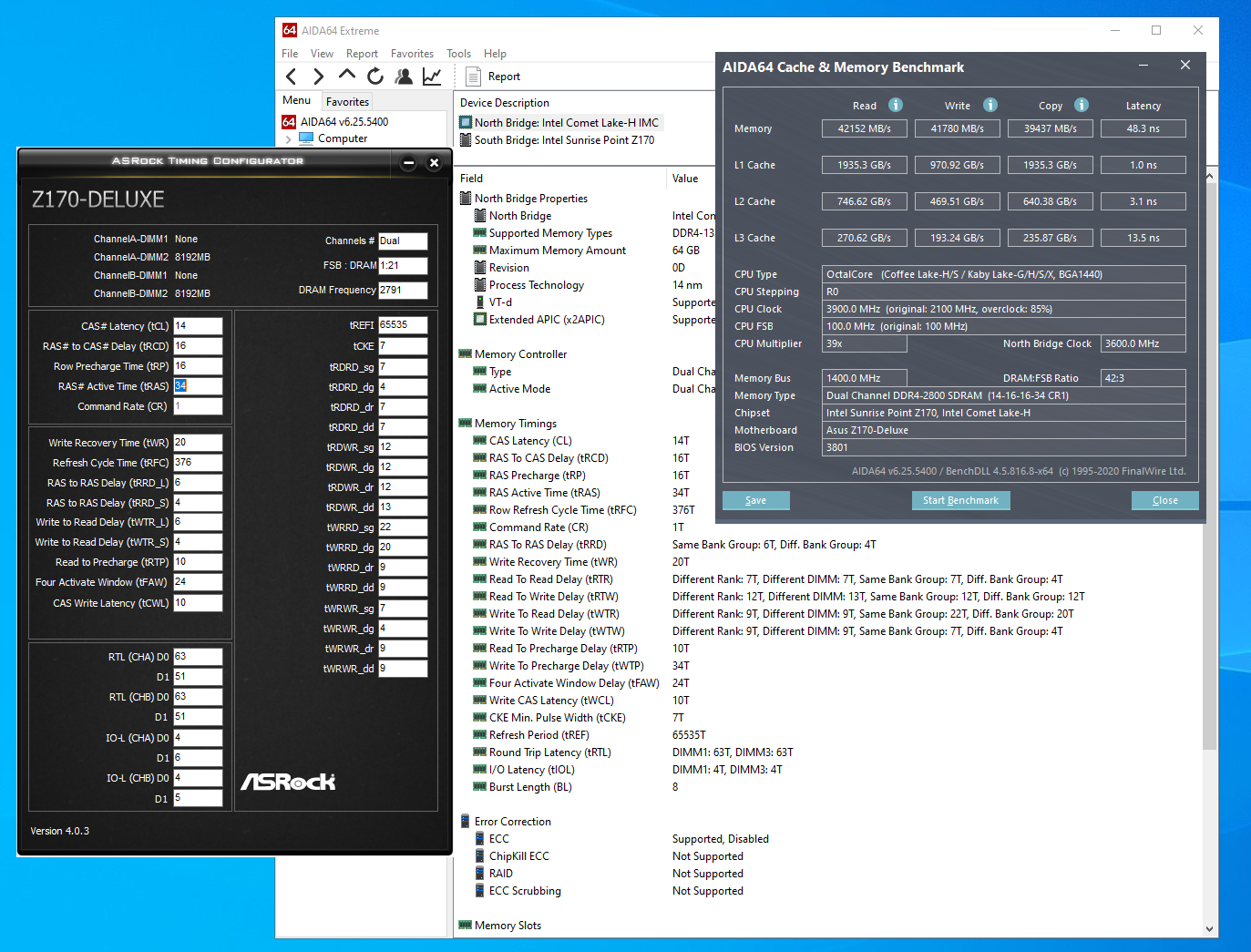Screen dimensions: 1251x952
Task: Click the Computer tree item icon
Action: pyautogui.click(x=306, y=138)
